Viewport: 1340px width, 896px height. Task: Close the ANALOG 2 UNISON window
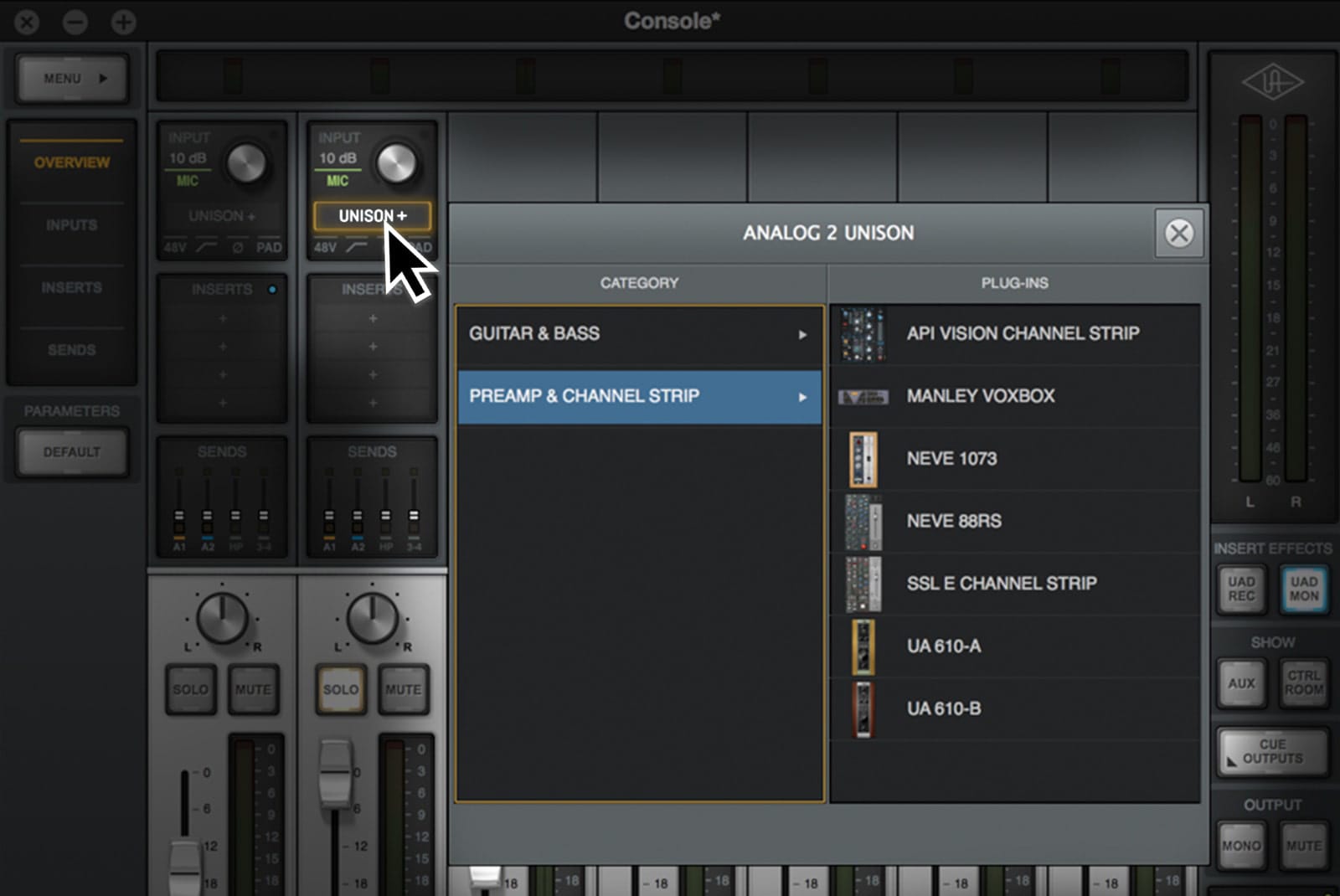1179,234
